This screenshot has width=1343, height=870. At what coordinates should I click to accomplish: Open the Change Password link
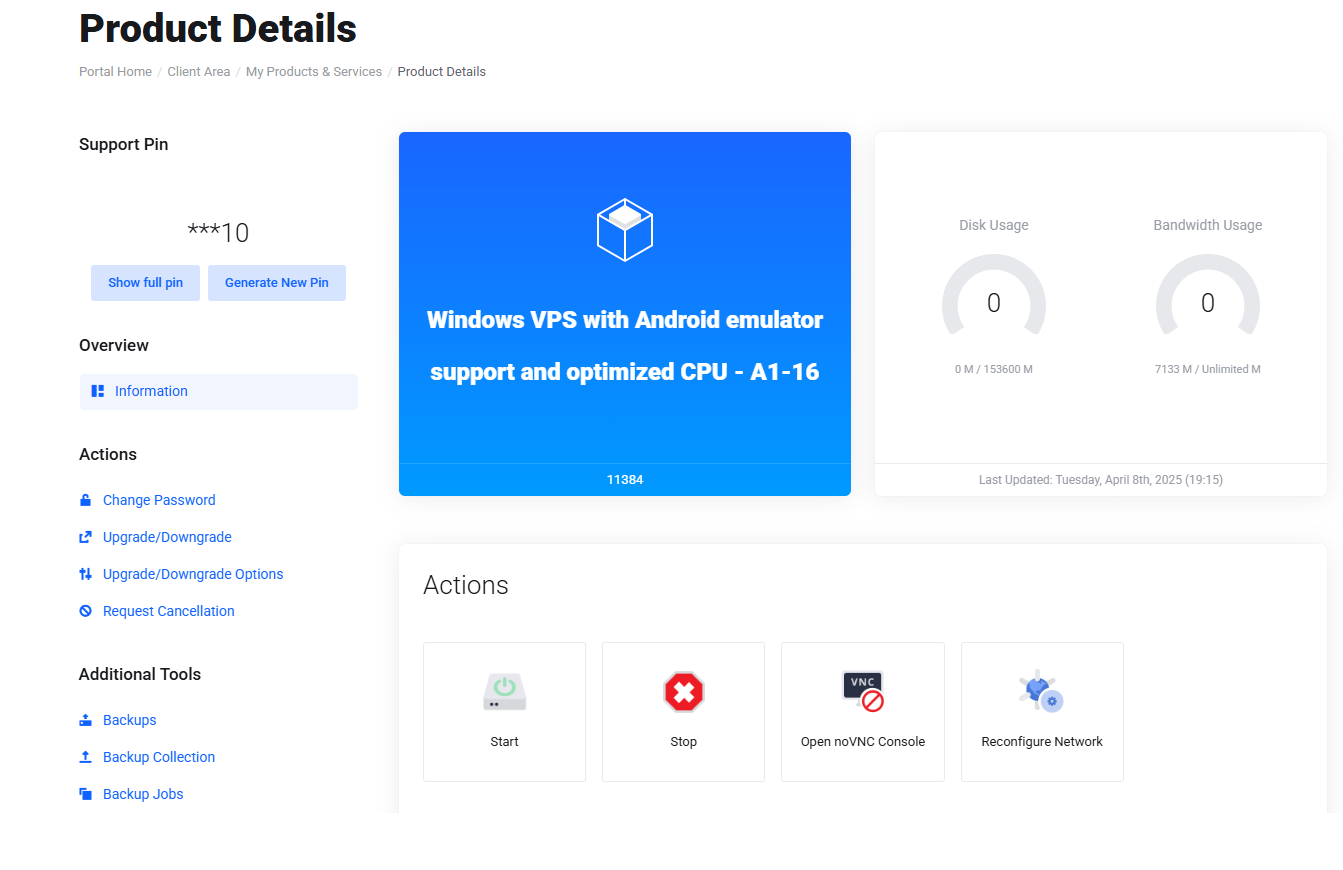point(159,500)
